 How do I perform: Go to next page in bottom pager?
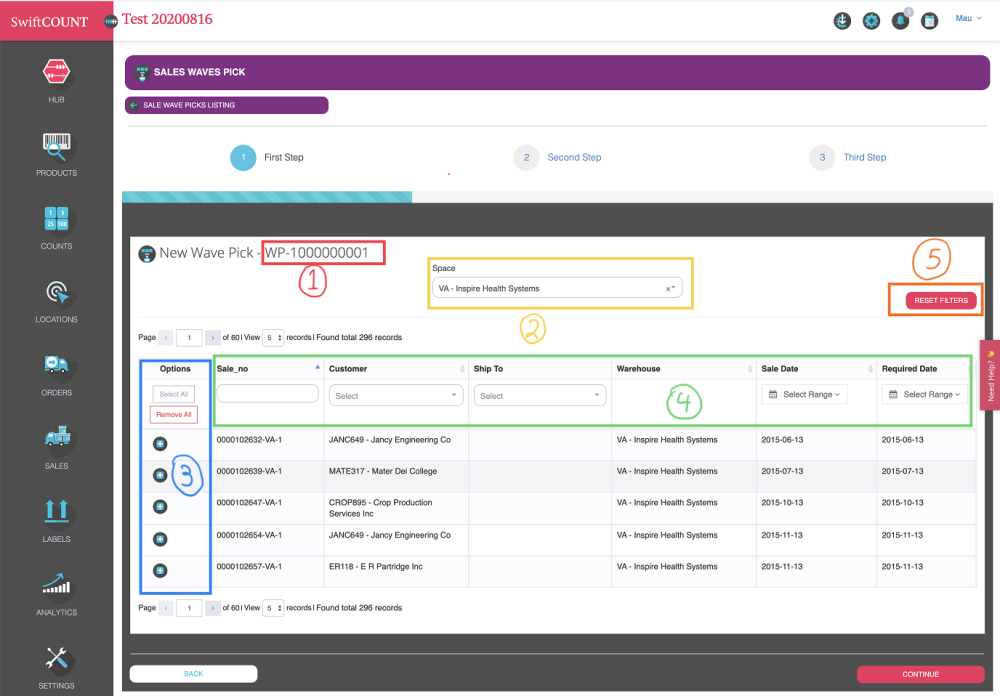click(x=213, y=608)
